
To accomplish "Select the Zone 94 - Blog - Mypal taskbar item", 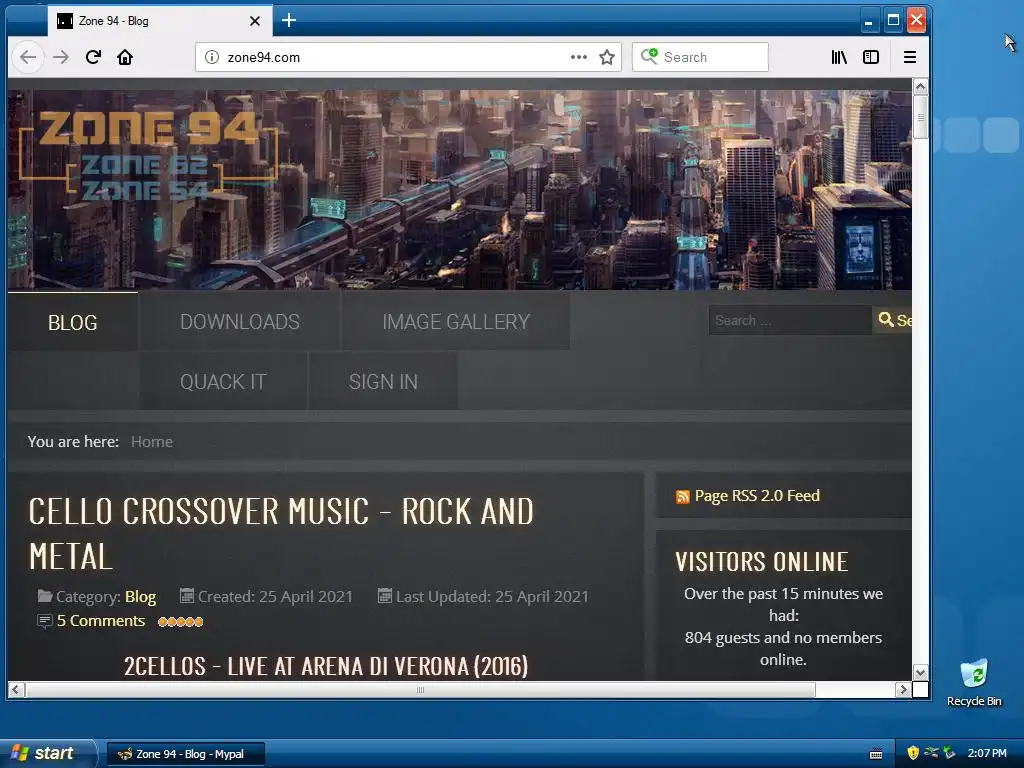I will (185, 754).
